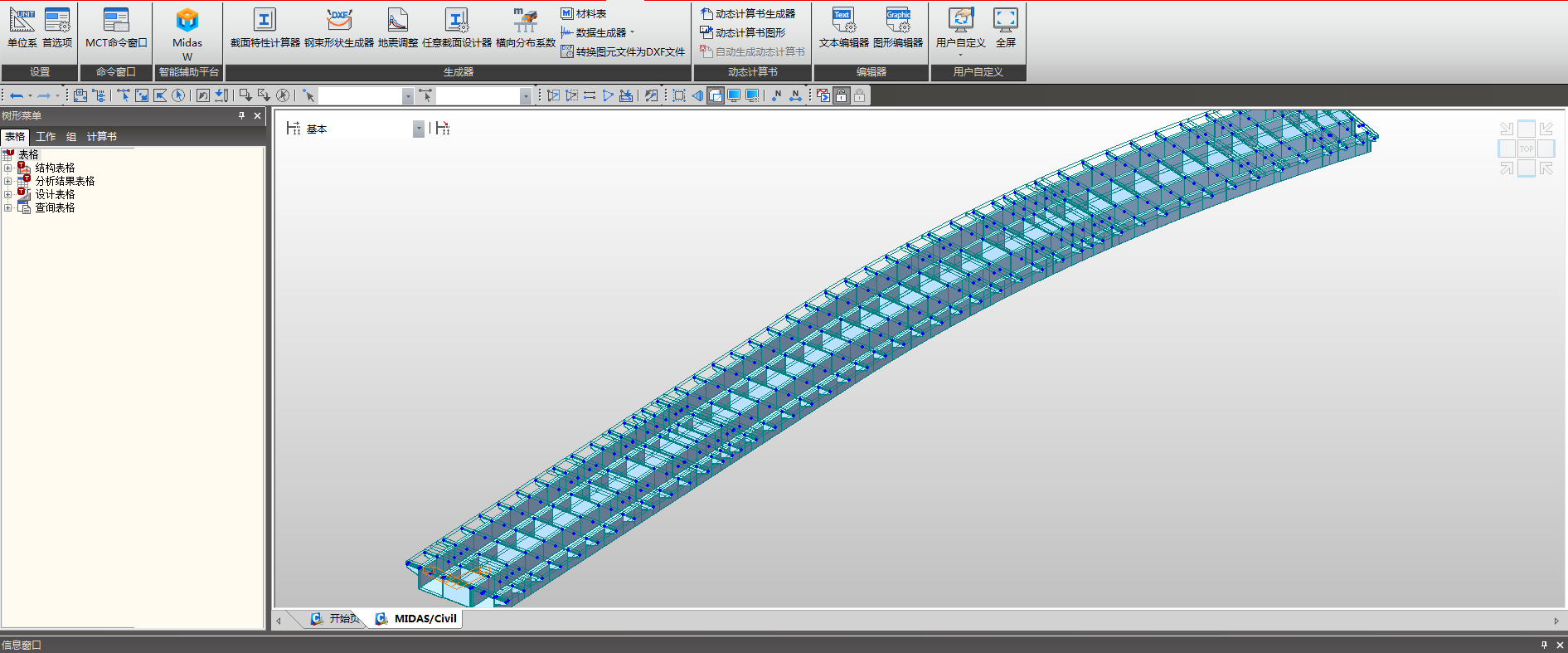Expand the 结构表格 tree node

point(8,168)
